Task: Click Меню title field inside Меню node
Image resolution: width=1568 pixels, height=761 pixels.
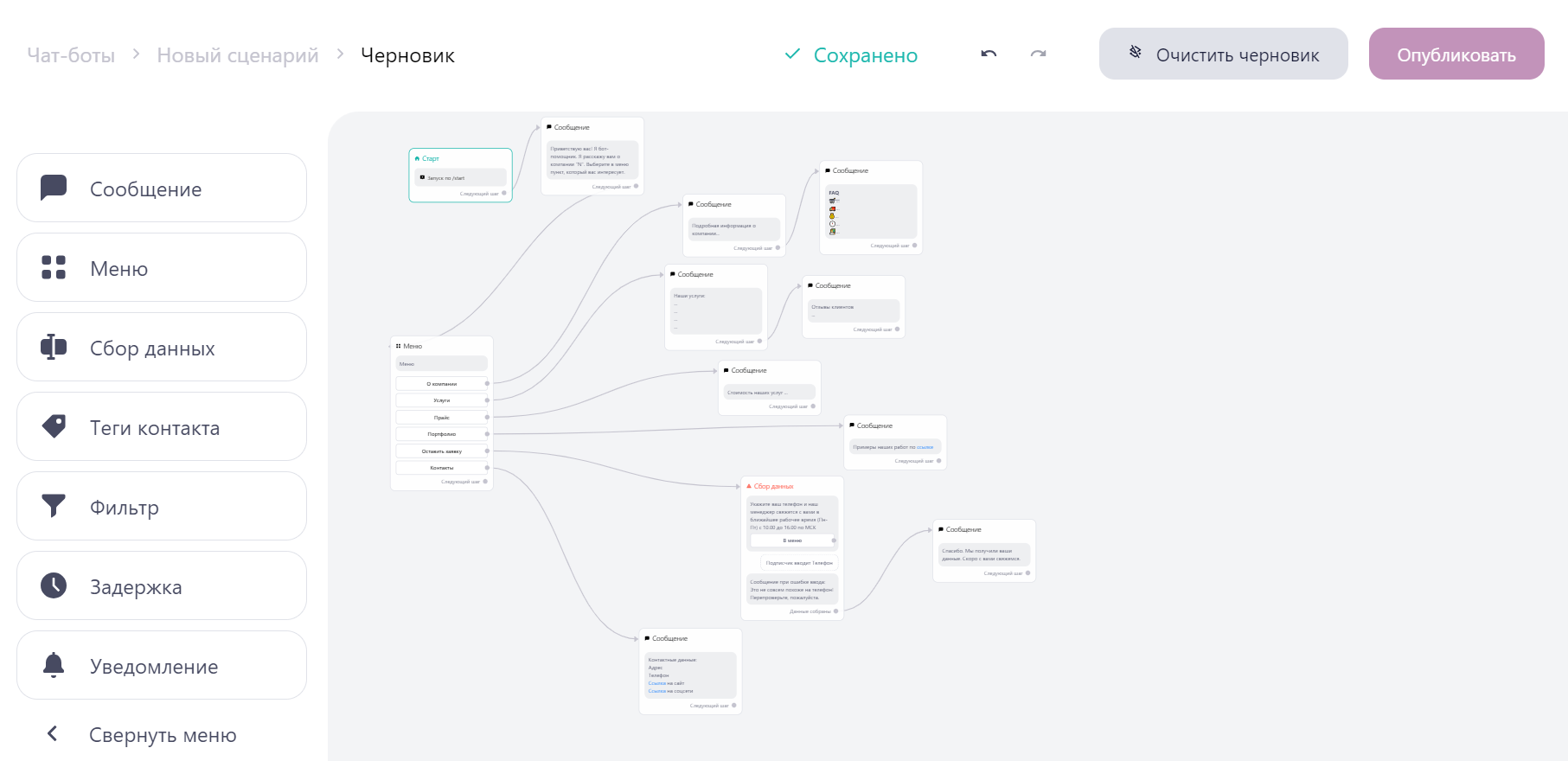Action: coord(442,364)
